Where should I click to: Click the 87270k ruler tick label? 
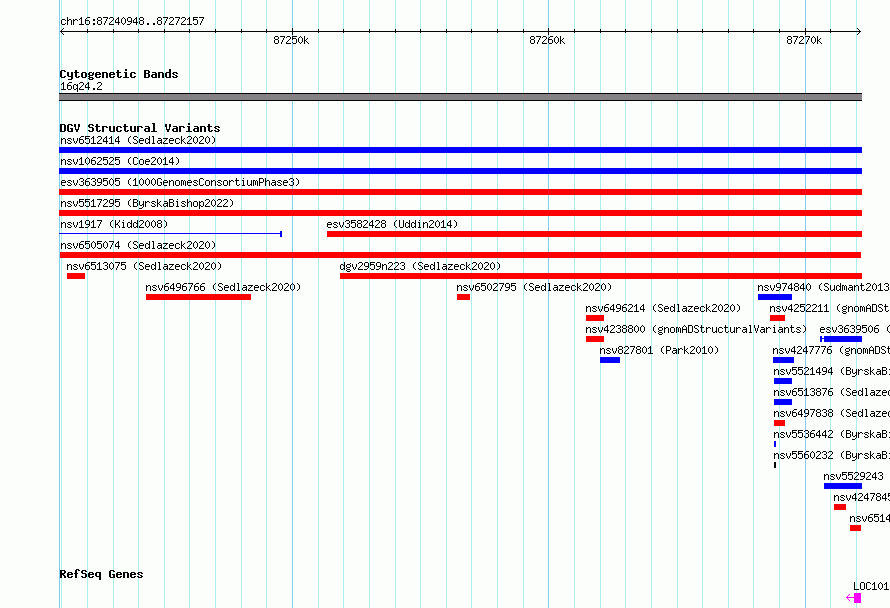coord(804,40)
